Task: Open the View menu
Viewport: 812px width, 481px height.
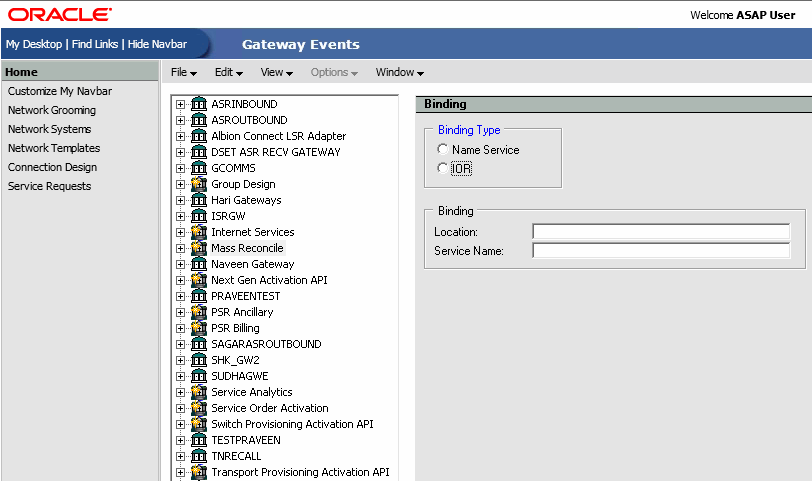Action: pyautogui.click(x=277, y=72)
